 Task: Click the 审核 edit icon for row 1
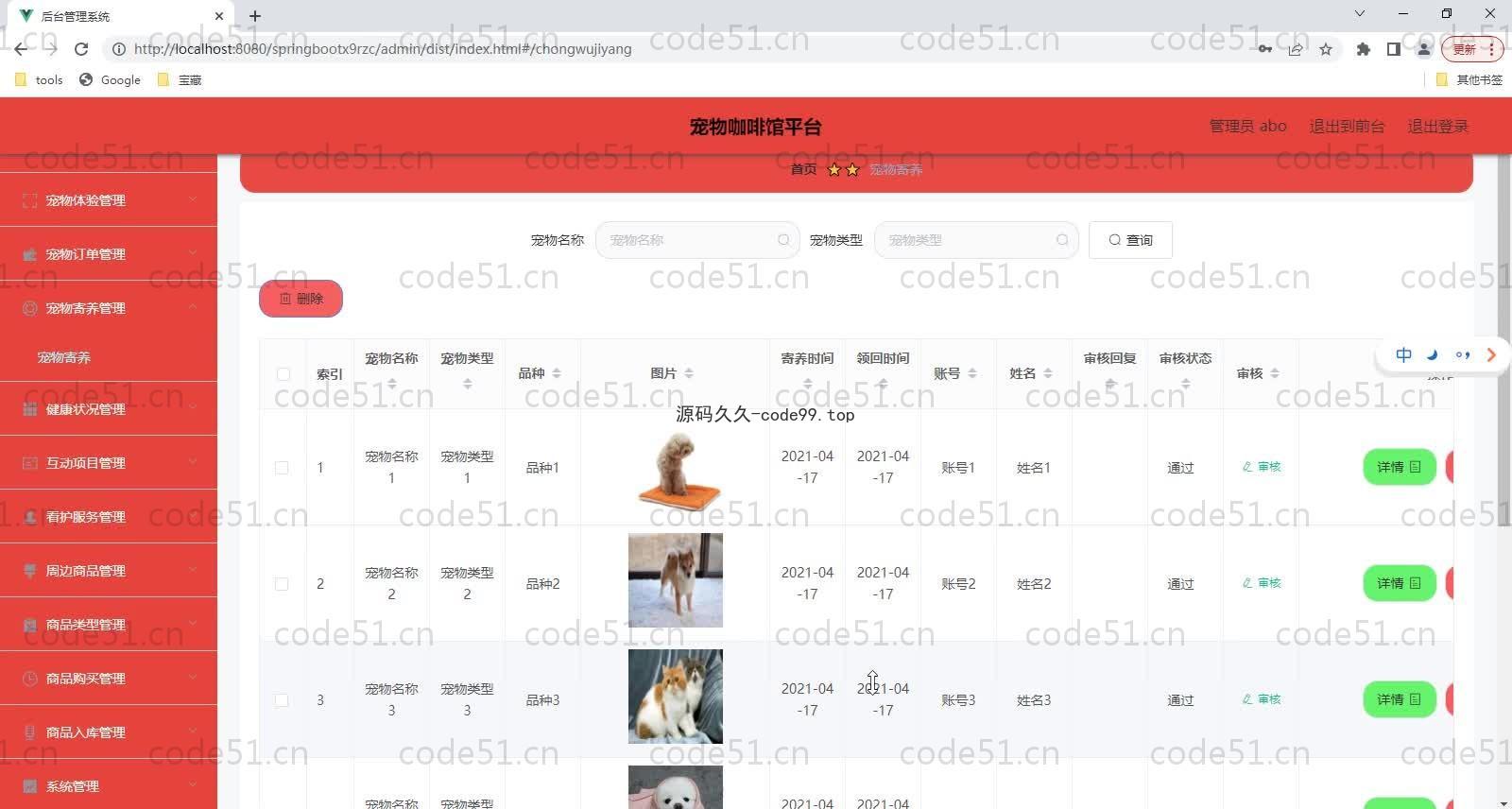pyautogui.click(x=1247, y=467)
